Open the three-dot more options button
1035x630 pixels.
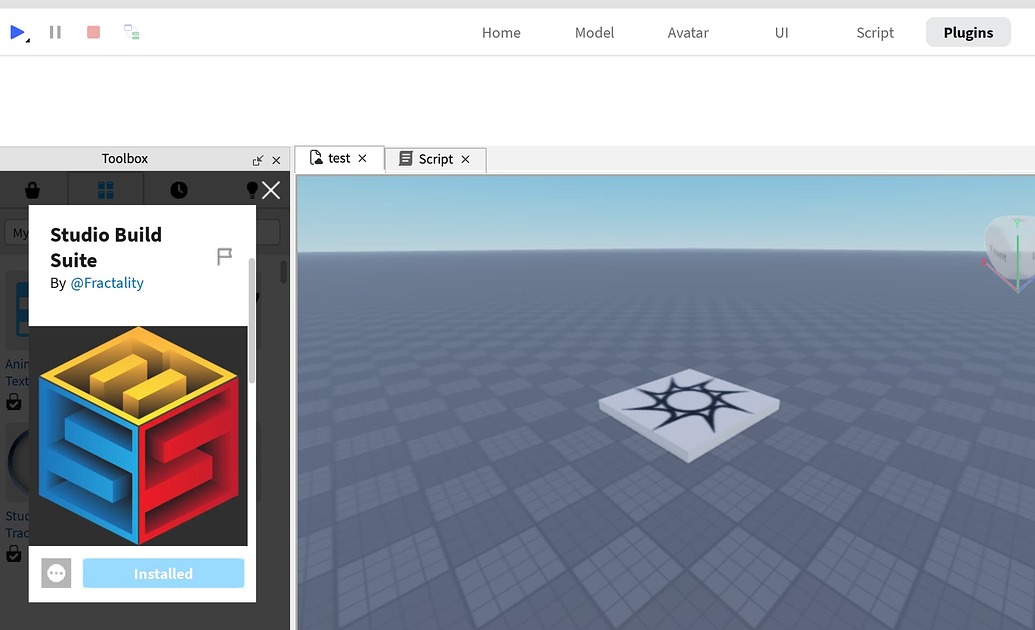pyautogui.click(x=56, y=573)
